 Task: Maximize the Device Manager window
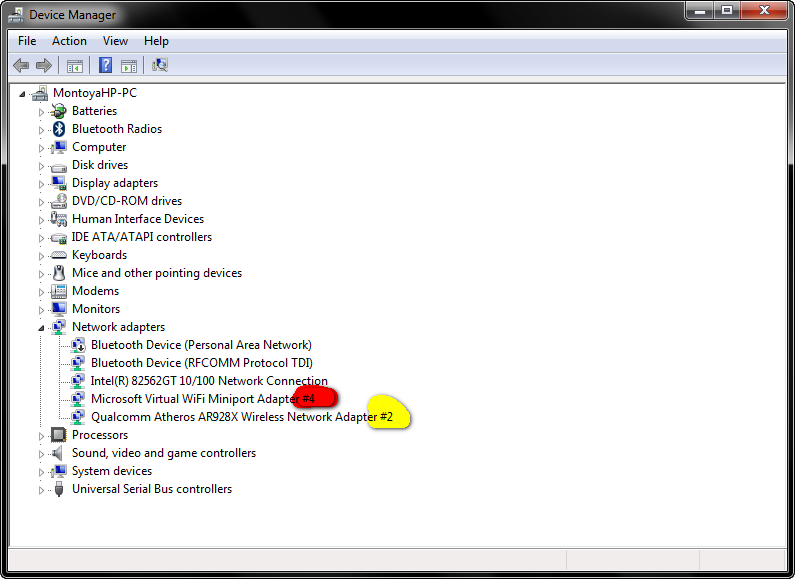tap(727, 10)
